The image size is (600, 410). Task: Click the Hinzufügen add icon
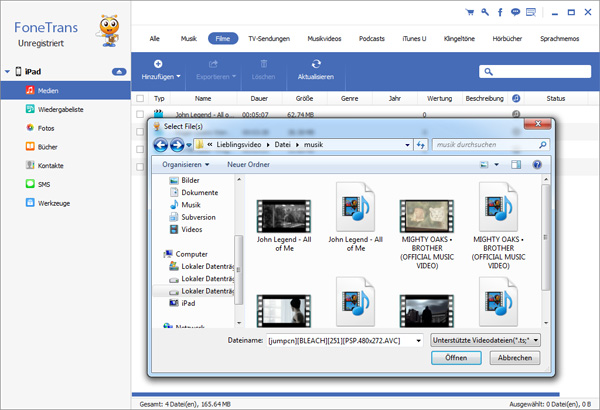coord(158,63)
